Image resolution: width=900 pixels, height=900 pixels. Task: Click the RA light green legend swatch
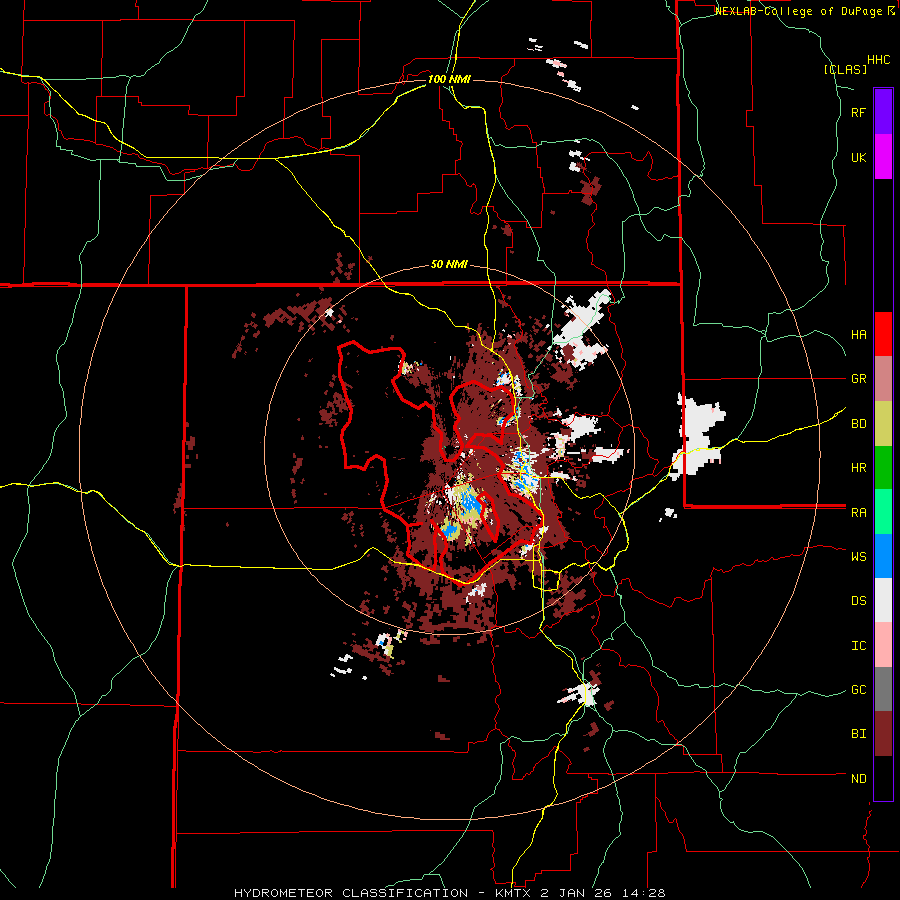[883, 512]
